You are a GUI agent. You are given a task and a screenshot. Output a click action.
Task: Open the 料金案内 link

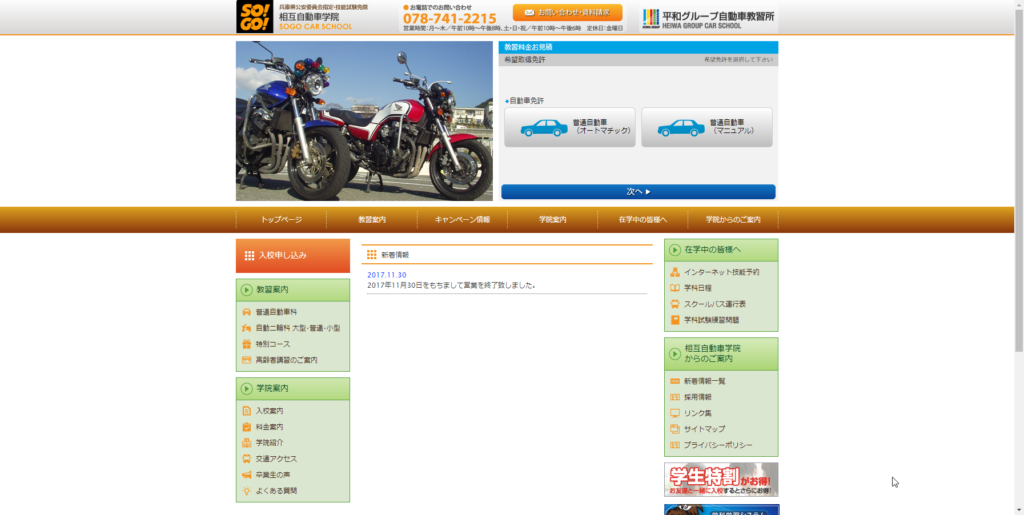pos(270,427)
